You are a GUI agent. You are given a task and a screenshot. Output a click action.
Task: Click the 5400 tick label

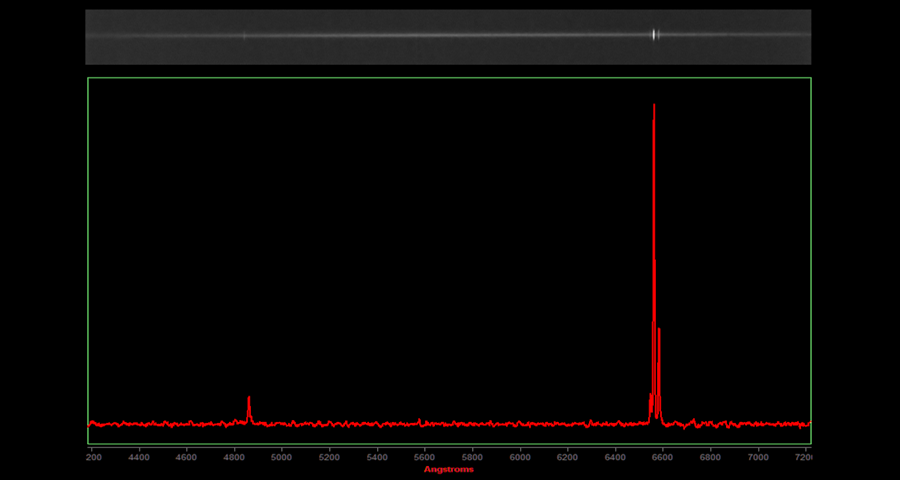pyautogui.click(x=377, y=457)
